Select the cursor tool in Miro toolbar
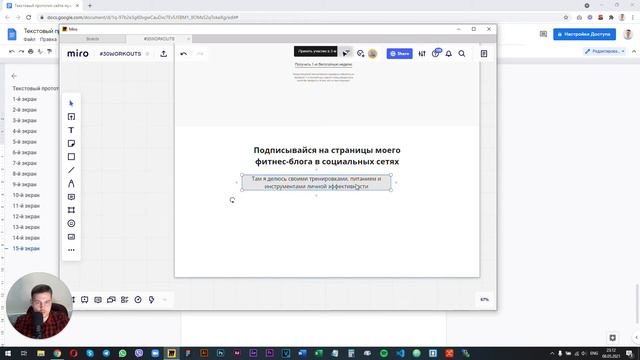This screenshot has height=360, width=640. tap(71, 103)
